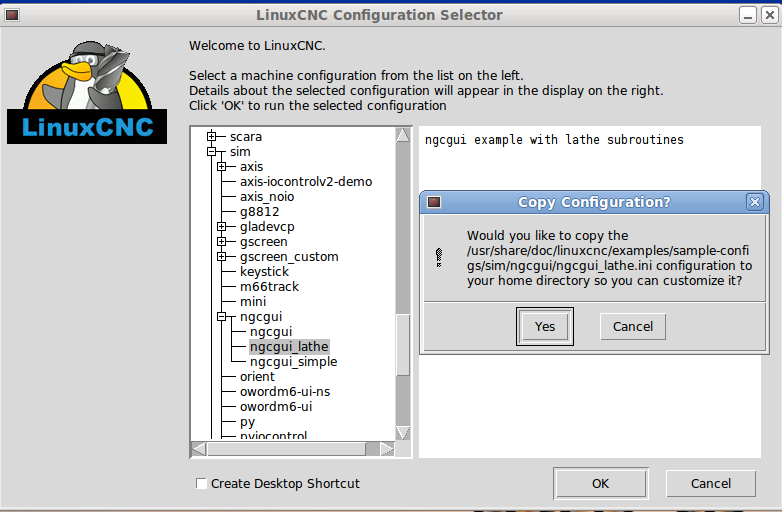Collapse the sim tree node
This screenshot has width=782, height=512.
pos(212,151)
